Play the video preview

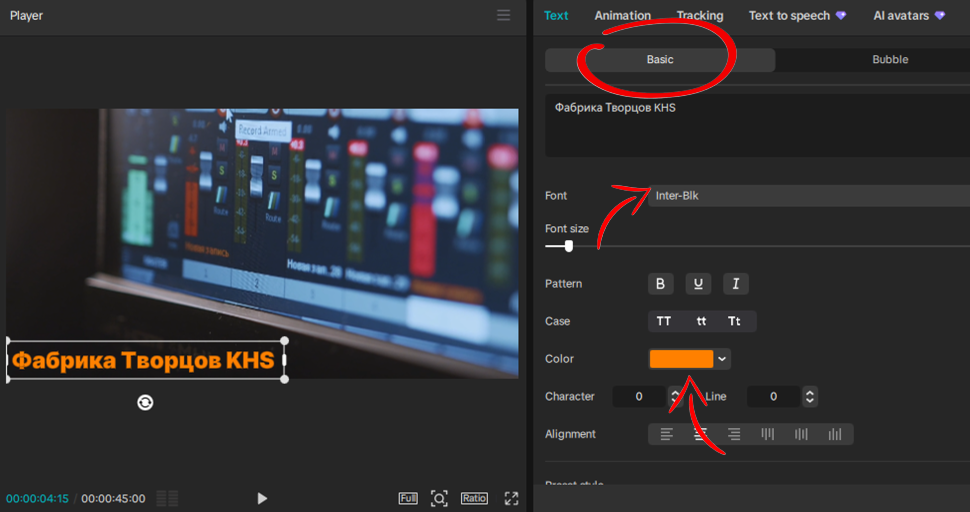click(x=262, y=498)
